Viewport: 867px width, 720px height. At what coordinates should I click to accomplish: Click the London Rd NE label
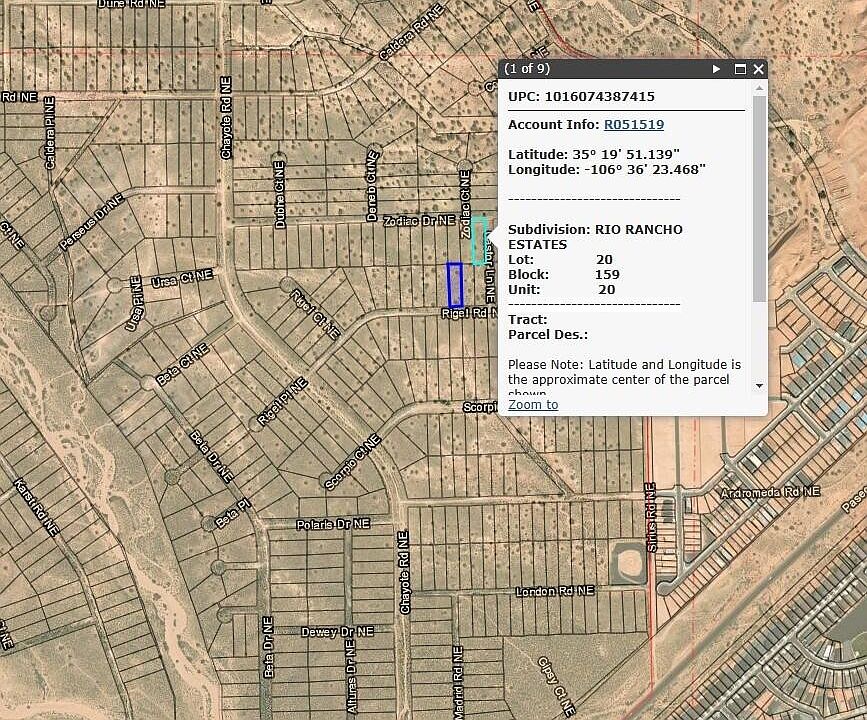pos(554,592)
